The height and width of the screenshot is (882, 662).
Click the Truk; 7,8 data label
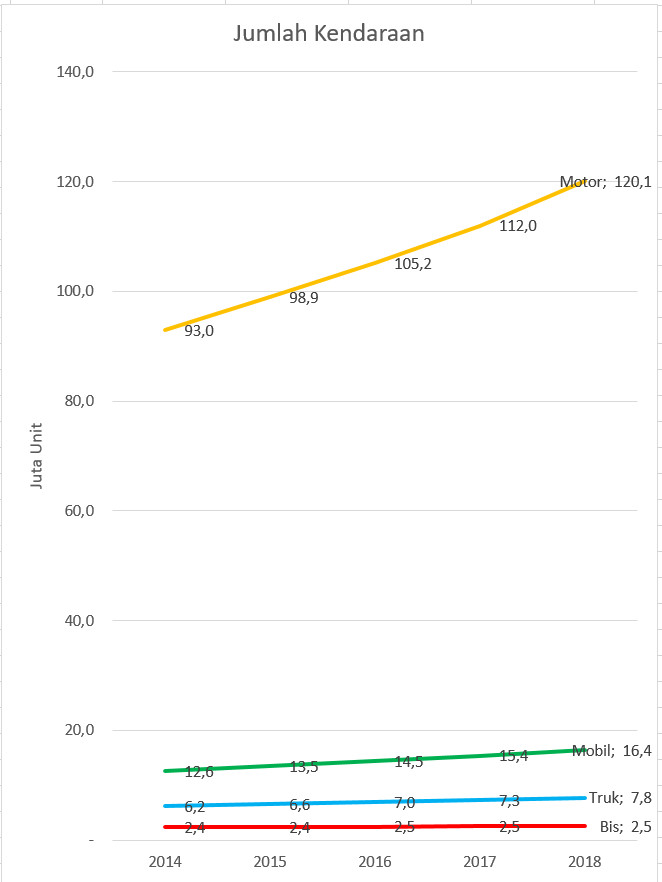tap(620, 797)
